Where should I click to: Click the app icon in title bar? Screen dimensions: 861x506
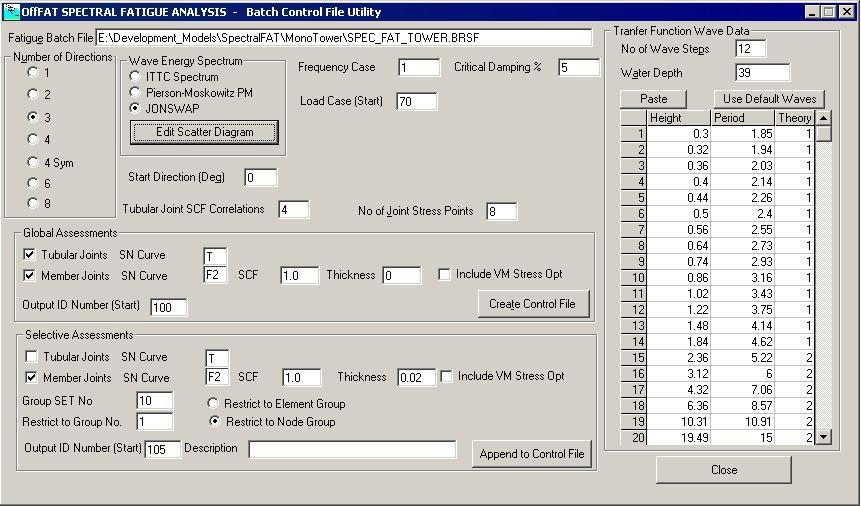tap(11, 12)
